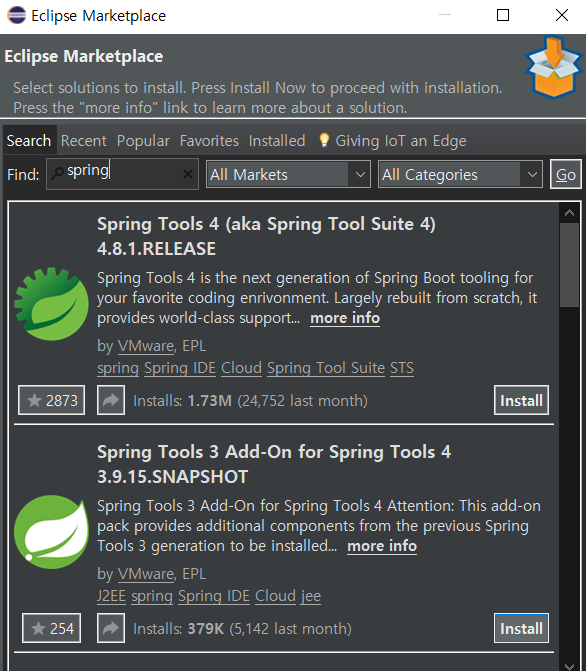Click the lightbulb icon beside Giving IoT an Edge

coord(324,140)
